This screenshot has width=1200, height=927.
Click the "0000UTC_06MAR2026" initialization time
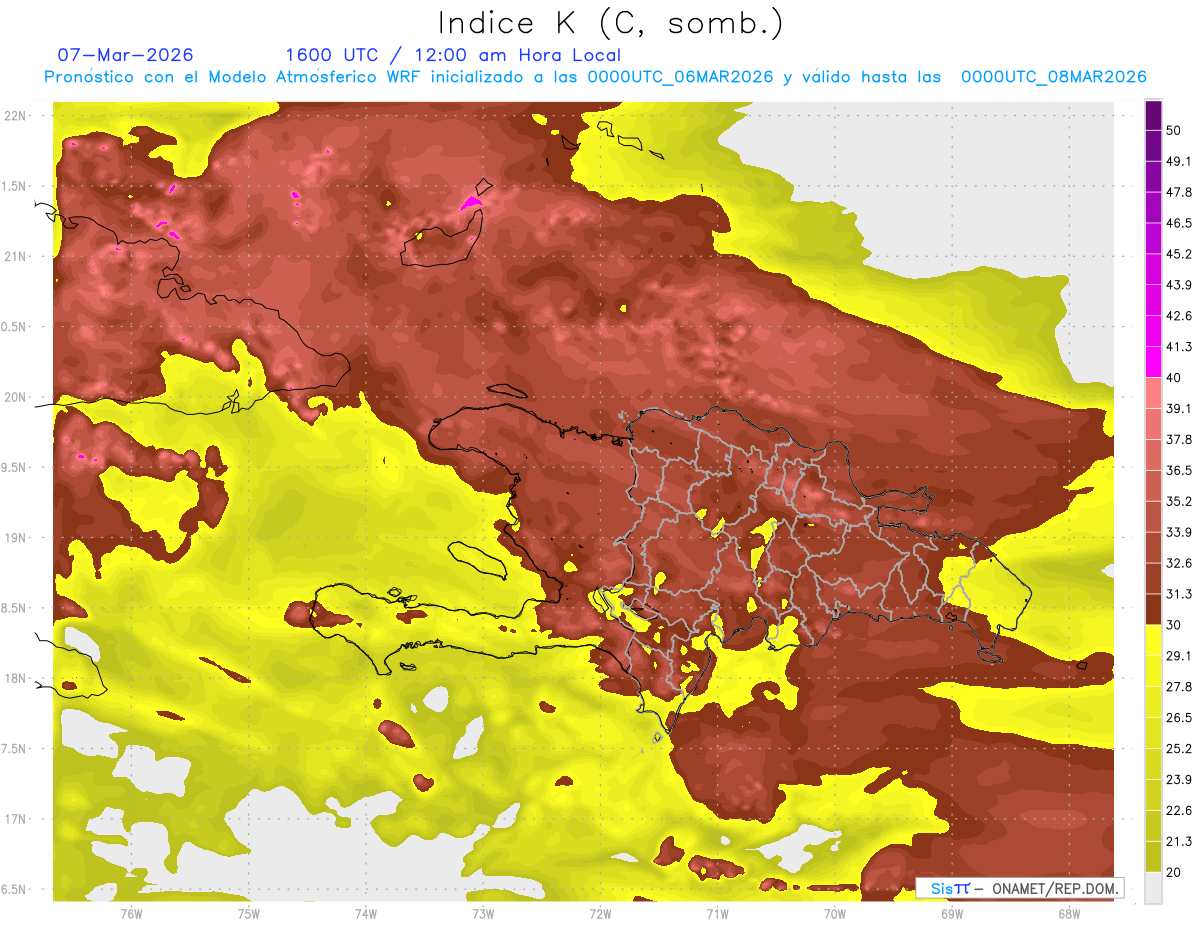(x=680, y=77)
